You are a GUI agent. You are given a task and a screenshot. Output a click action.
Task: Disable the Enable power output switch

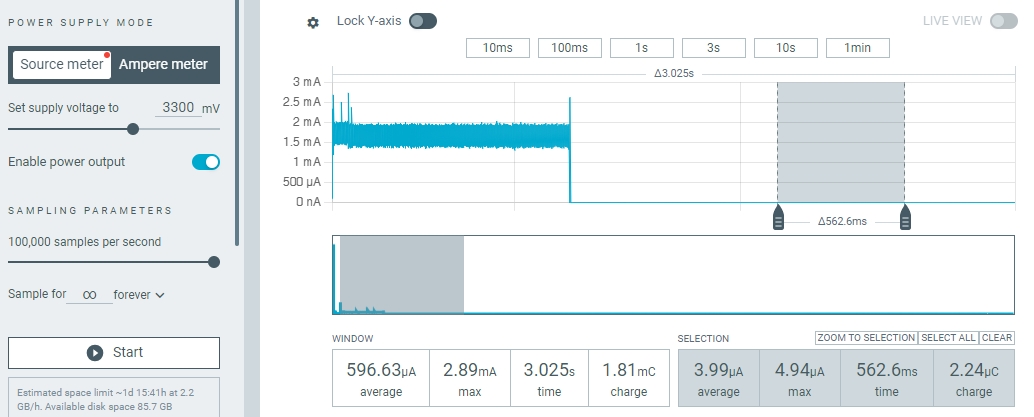click(x=206, y=162)
